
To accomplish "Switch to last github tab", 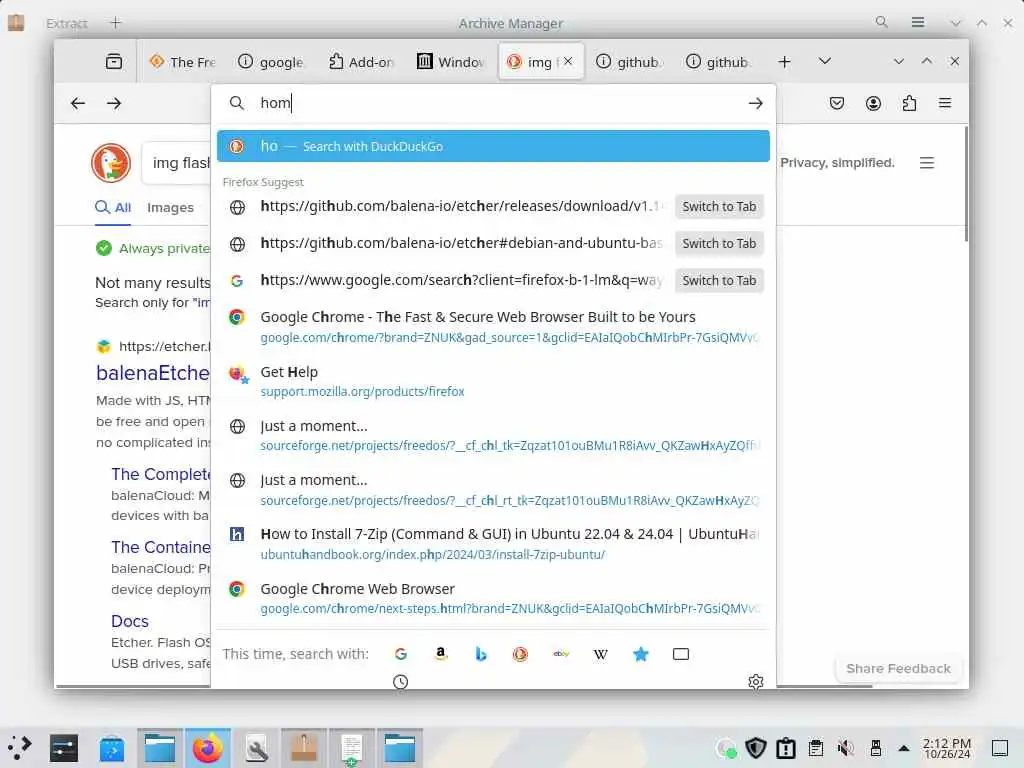I will point(718,61).
